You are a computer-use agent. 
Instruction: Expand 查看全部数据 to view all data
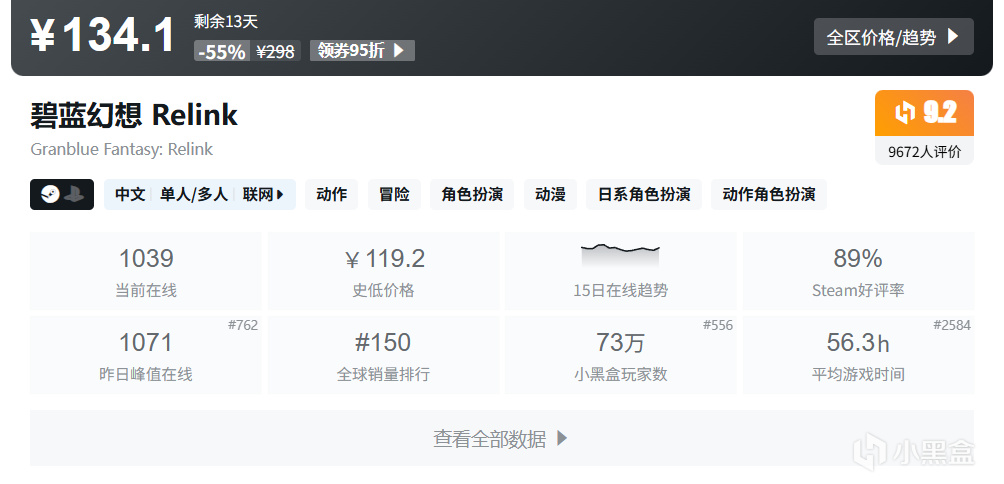point(502,439)
